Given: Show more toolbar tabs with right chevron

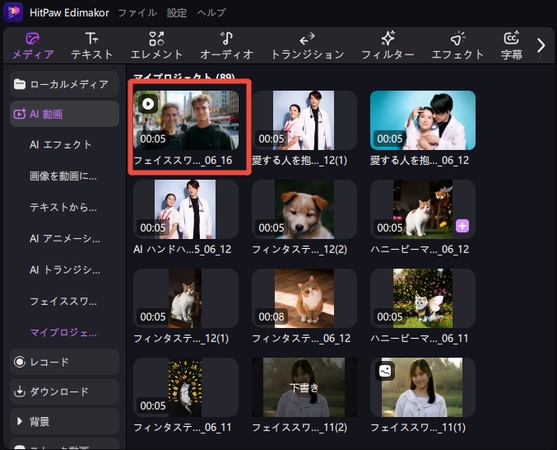Looking at the screenshot, I should [x=541, y=45].
